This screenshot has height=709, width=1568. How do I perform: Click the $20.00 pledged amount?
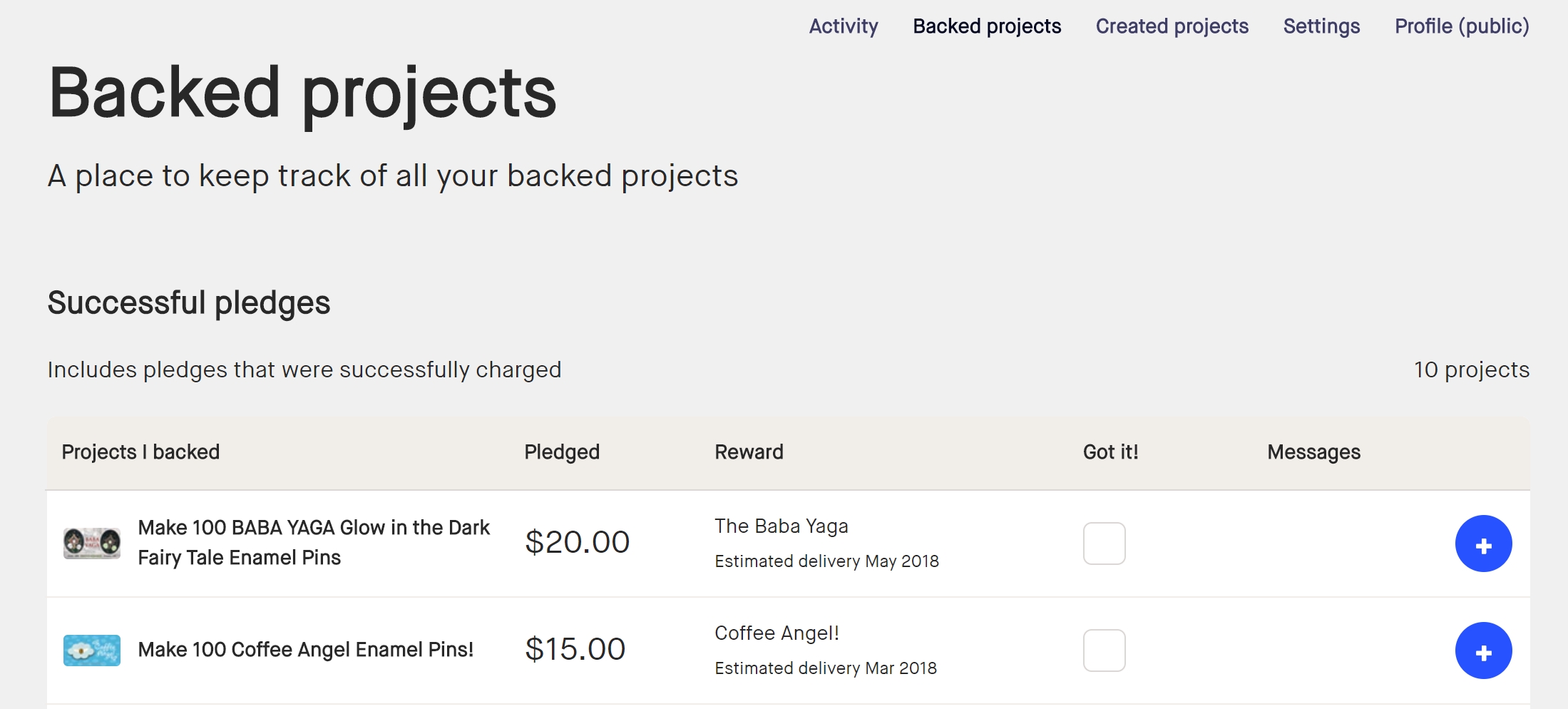(577, 542)
